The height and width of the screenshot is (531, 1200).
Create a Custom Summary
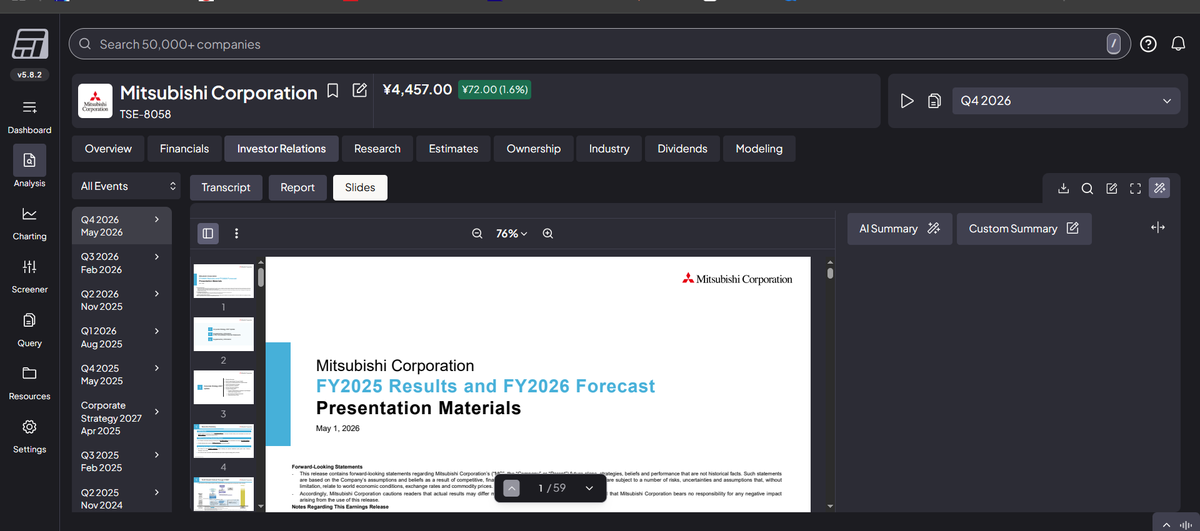pyautogui.click(x=1023, y=229)
